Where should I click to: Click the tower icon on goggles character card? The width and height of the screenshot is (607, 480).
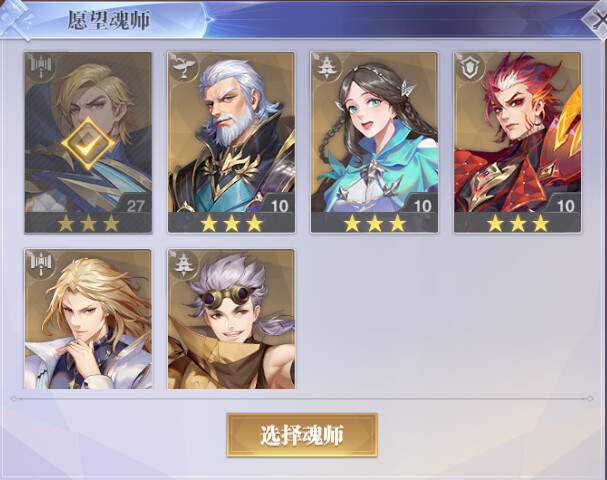pyautogui.click(x=184, y=264)
